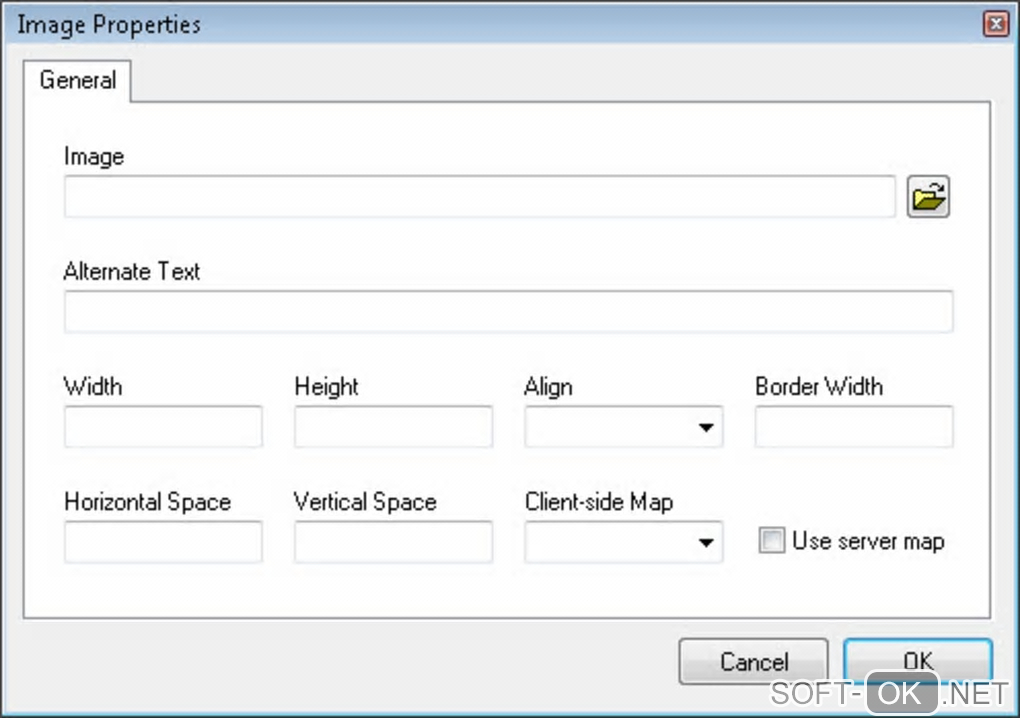Click the Image Properties title bar

pos(400,25)
